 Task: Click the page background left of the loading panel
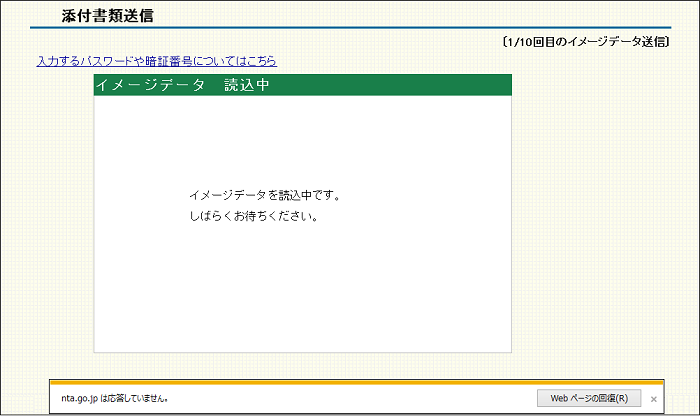coord(45,220)
